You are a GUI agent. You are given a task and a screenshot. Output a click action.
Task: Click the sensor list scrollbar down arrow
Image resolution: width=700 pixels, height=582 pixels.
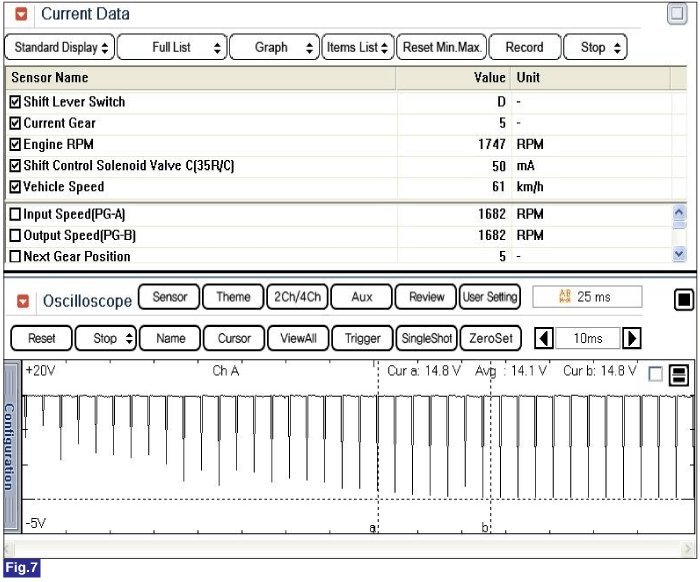680,255
